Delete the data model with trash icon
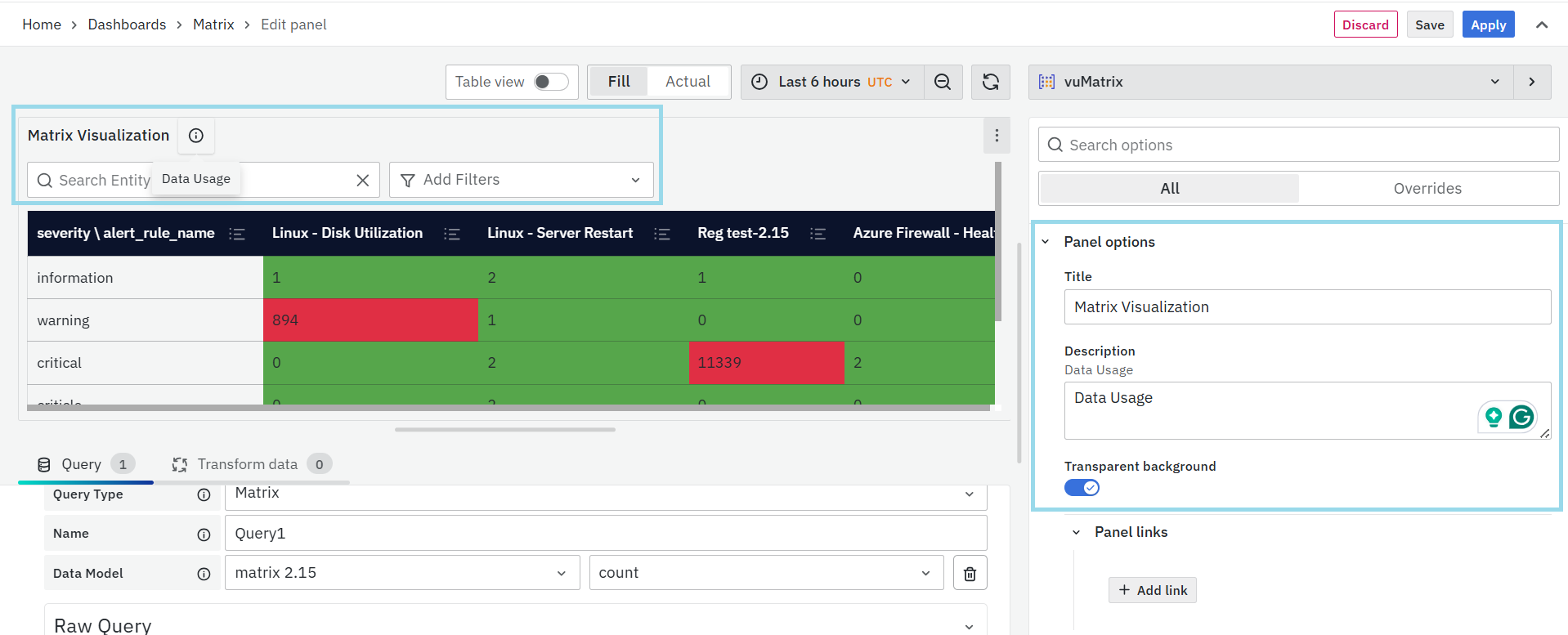This screenshot has height=635, width=1568. point(970,574)
